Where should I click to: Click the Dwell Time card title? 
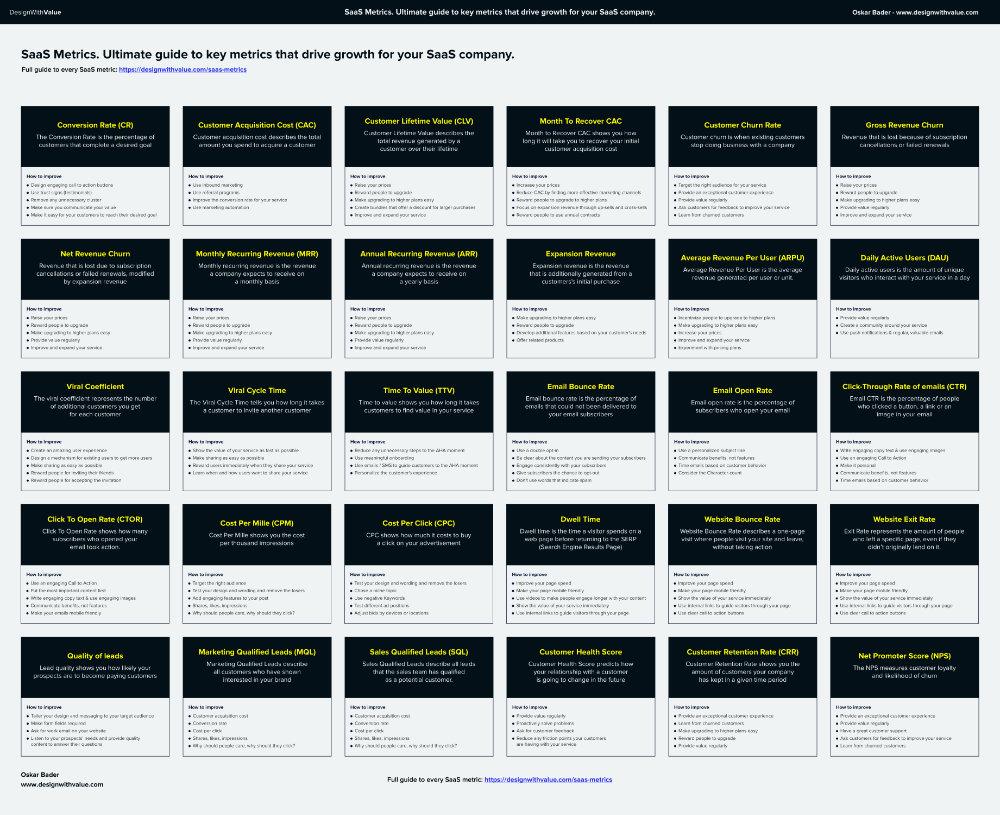[x=580, y=518]
